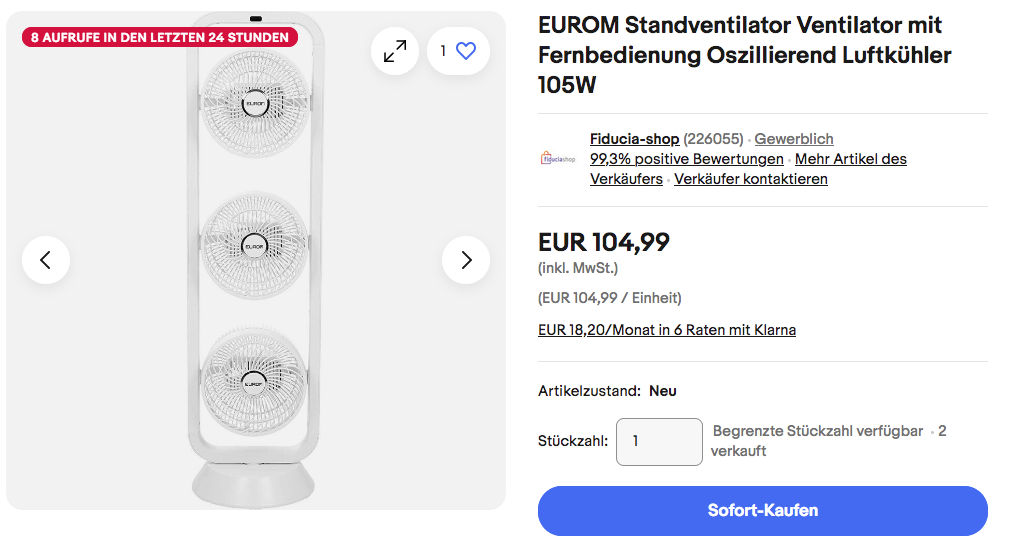
Task: Go to the previous product image
Action: (x=46, y=260)
